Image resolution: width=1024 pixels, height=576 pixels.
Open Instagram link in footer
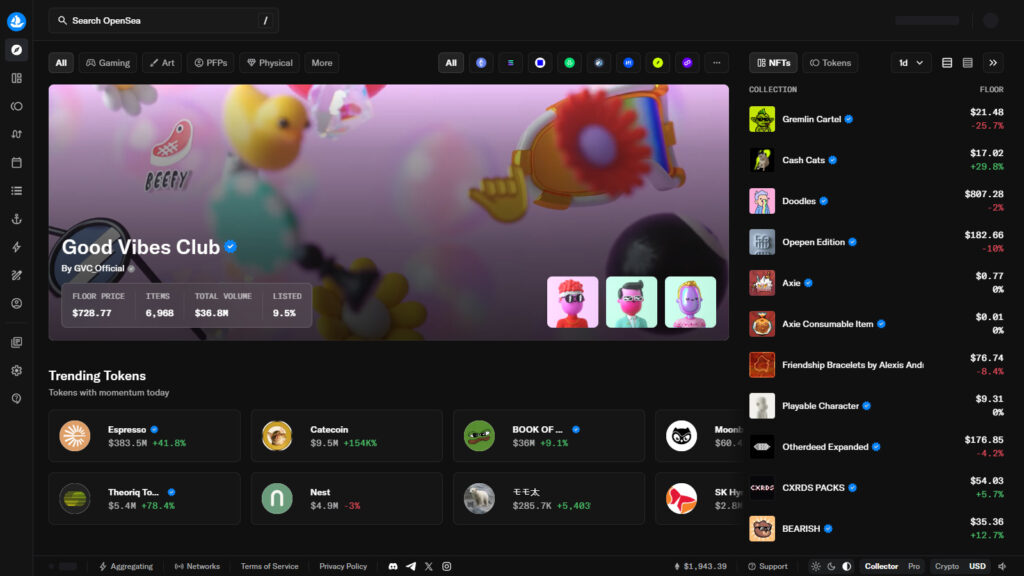point(447,566)
